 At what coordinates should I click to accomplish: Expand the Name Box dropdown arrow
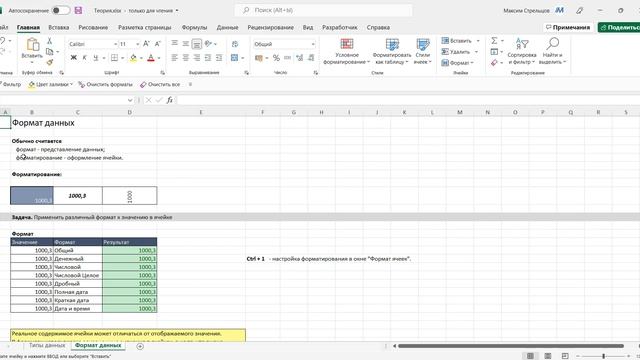pyautogui.click(x=130, y=100)
